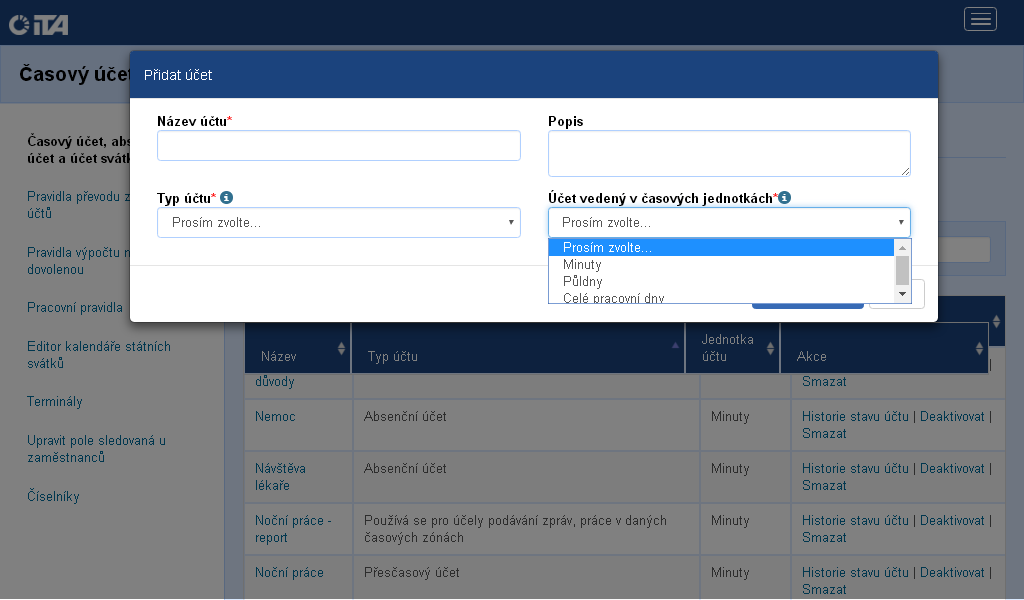This screenshot has height=600, width=1024.
Task: Sort table by Akce column
Action: [979, 348]
